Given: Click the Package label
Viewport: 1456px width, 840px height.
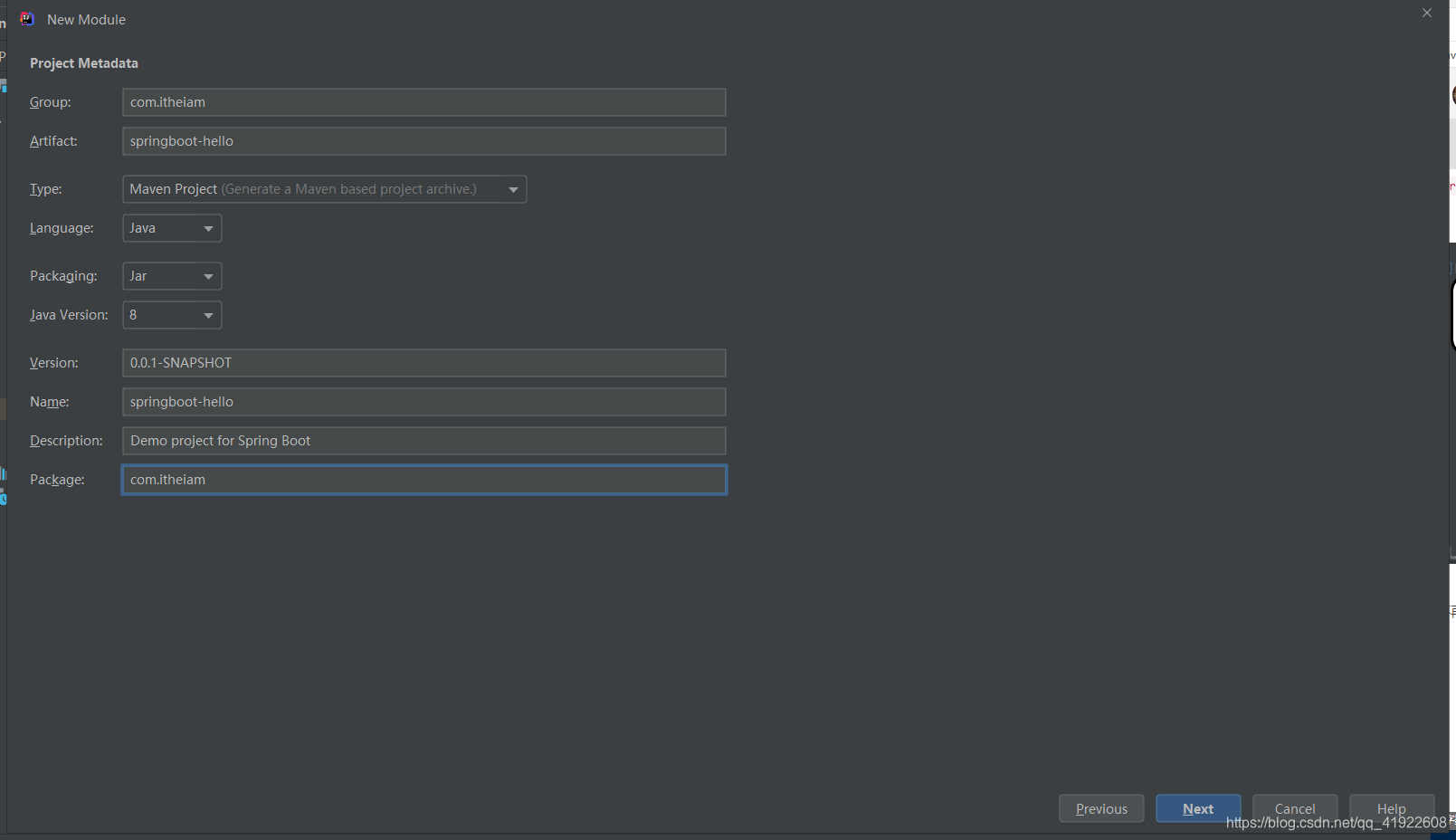Looking at the screenshot, I should click(57, 480).
